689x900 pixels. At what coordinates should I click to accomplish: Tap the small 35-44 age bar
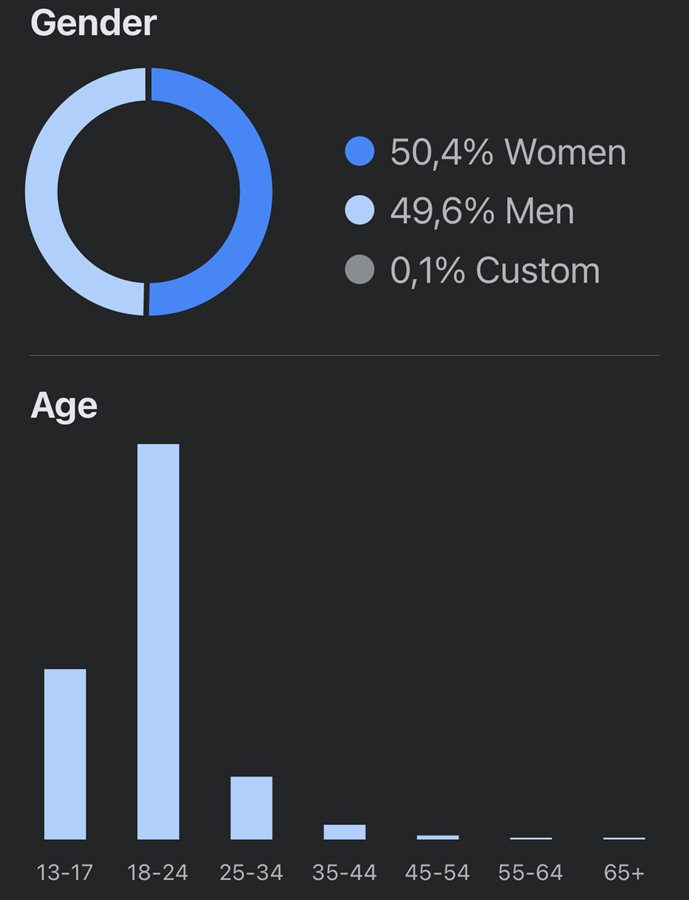click(344, 832)
